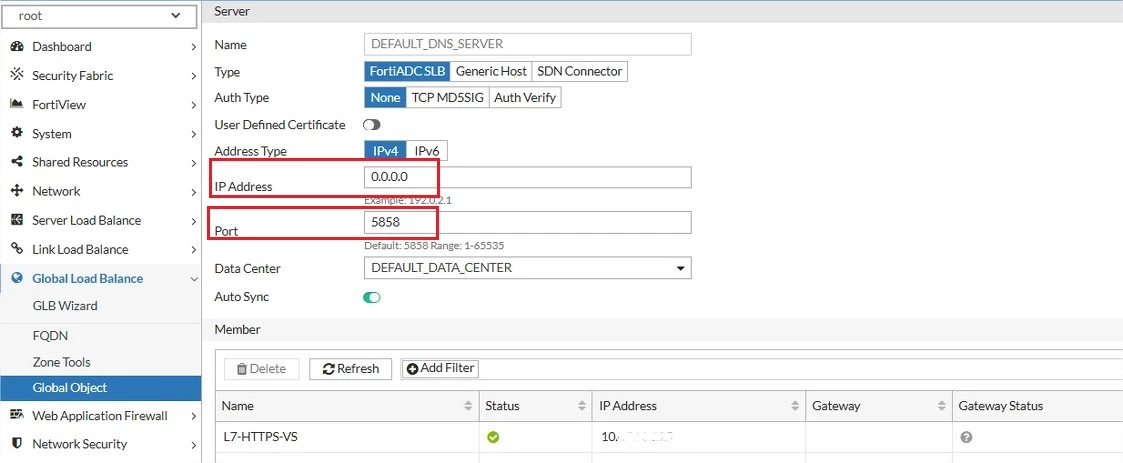Expand the Link Load Balance chevron
1123x463 pixels.
194,250
